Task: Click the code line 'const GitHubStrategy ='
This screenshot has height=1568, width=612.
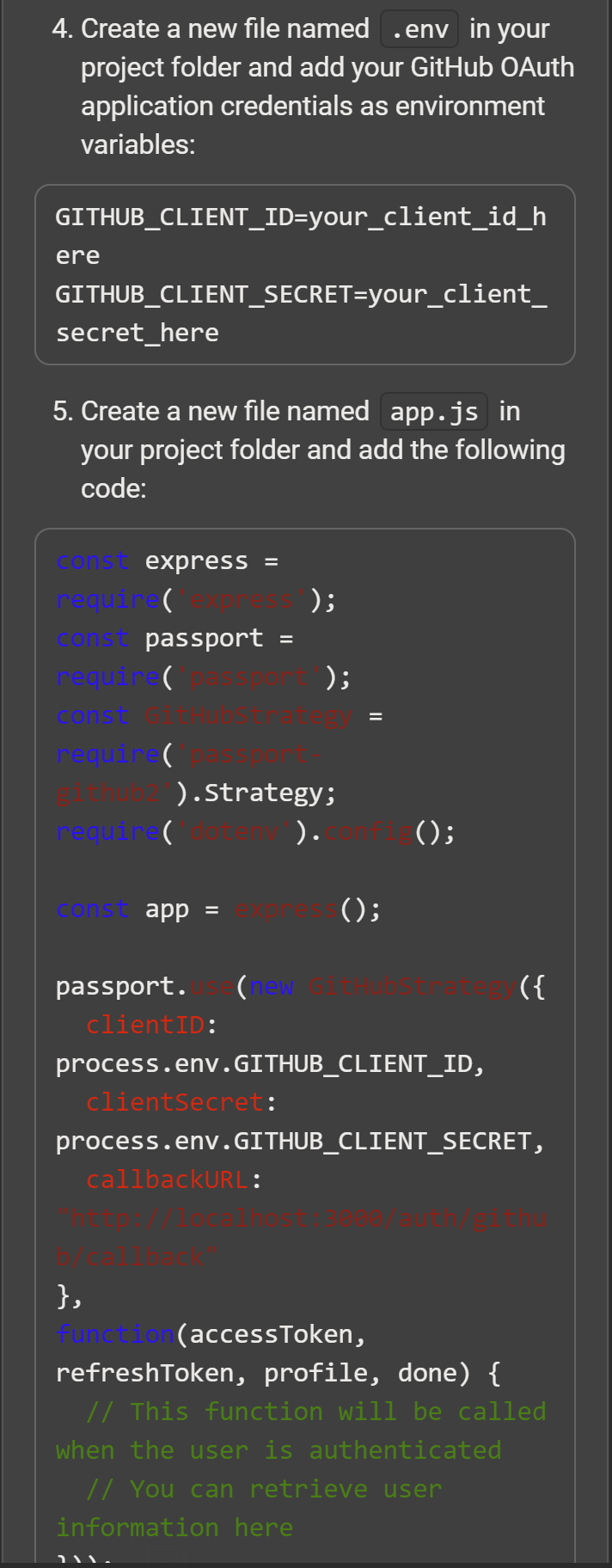Action: 219,715
